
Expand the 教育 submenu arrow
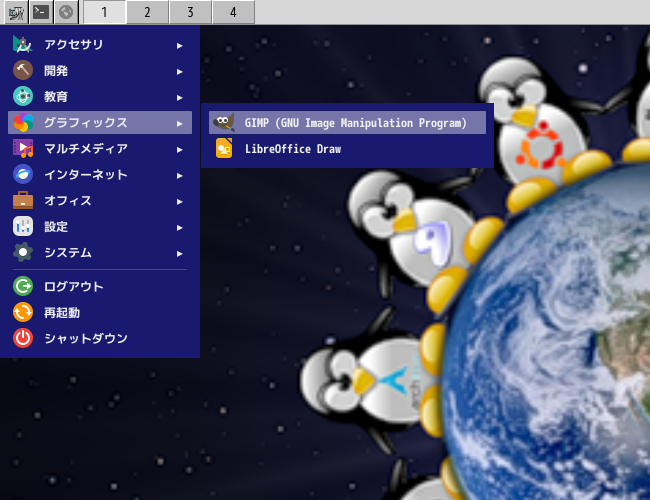179,98
